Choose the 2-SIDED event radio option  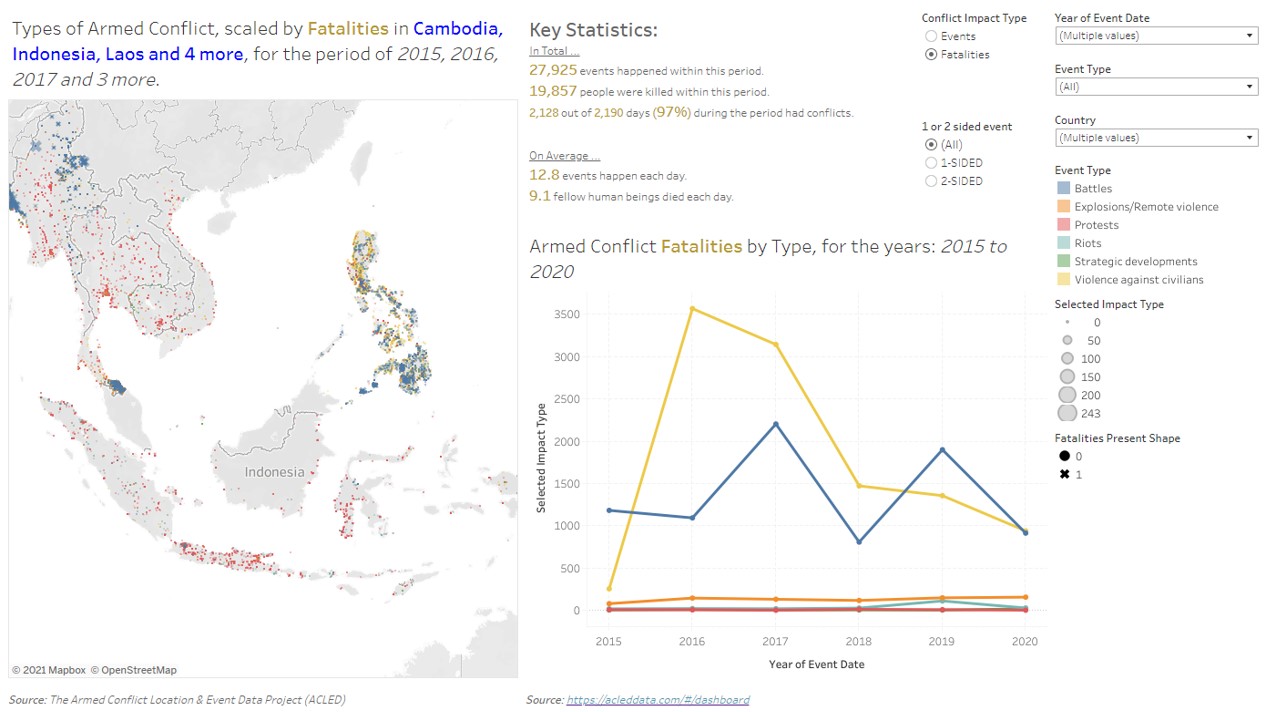[x=931, y=182]
